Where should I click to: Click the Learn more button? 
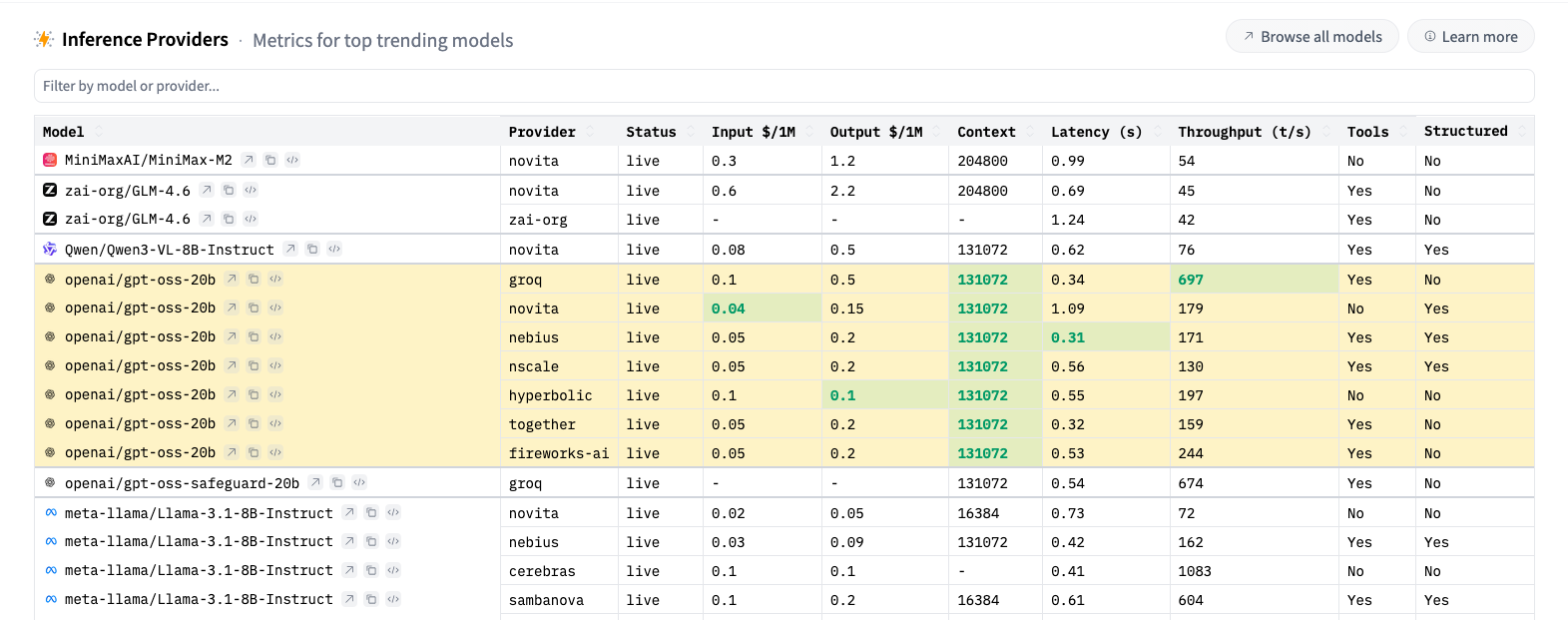click(1470, 37)
